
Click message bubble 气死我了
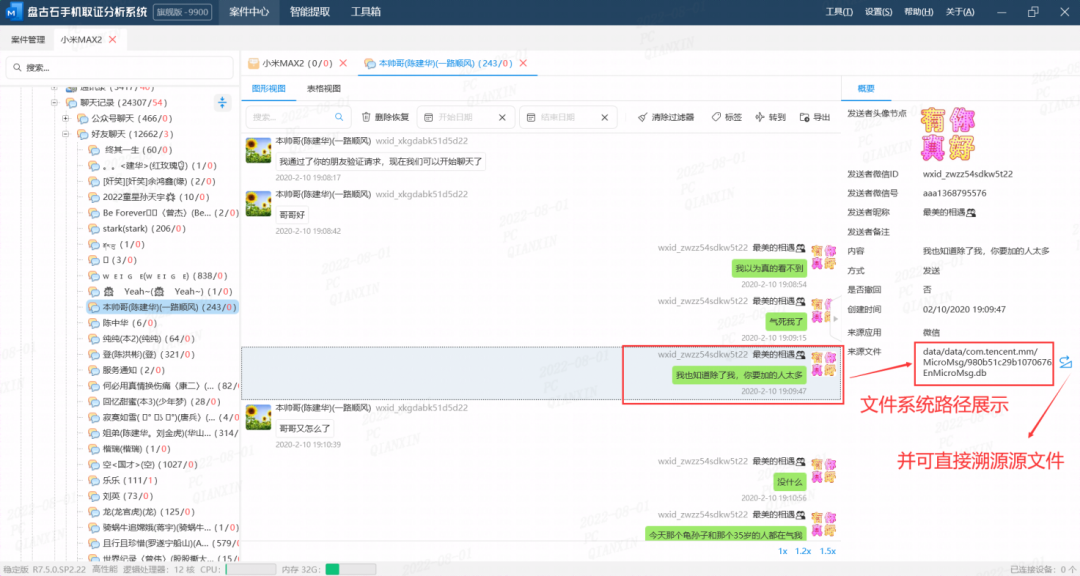(x=786, y=322)
